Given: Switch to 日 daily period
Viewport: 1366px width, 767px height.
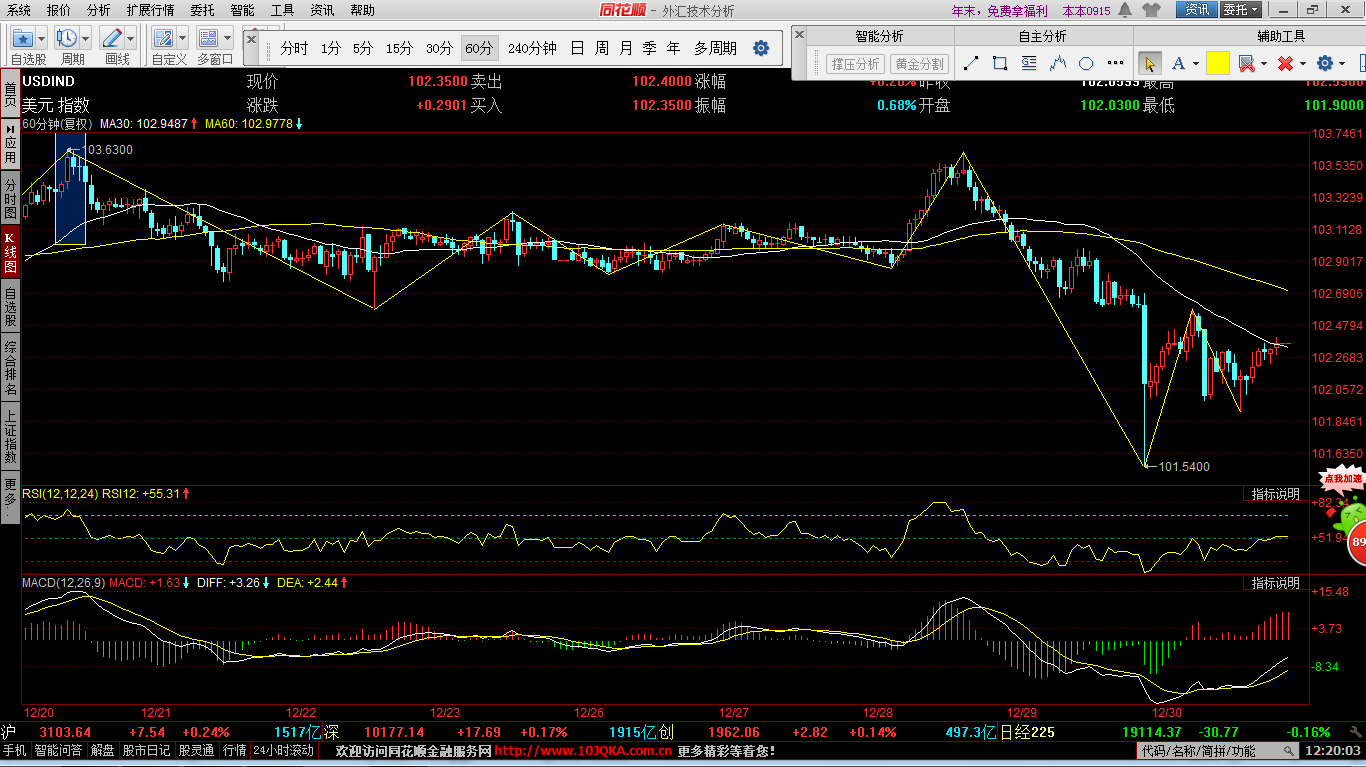Looking at the screenshot, I should point(577,48).
